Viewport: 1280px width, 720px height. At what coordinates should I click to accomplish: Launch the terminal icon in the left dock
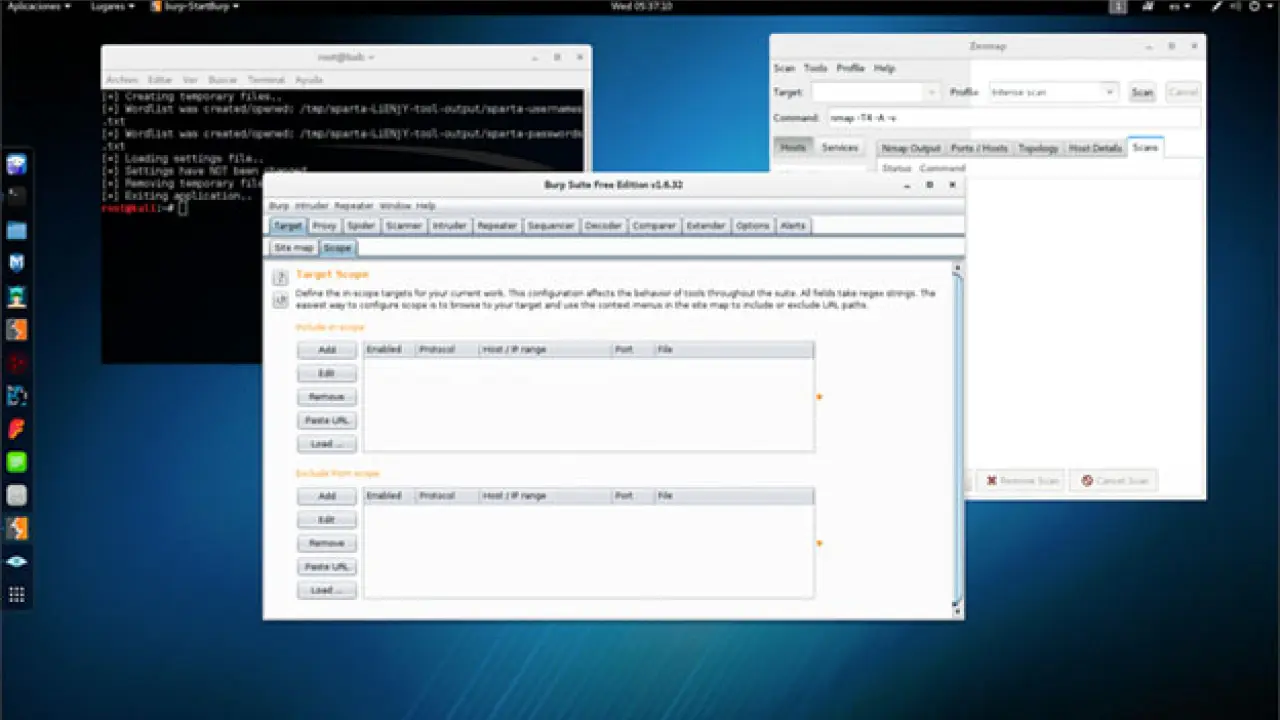(17, 197)
